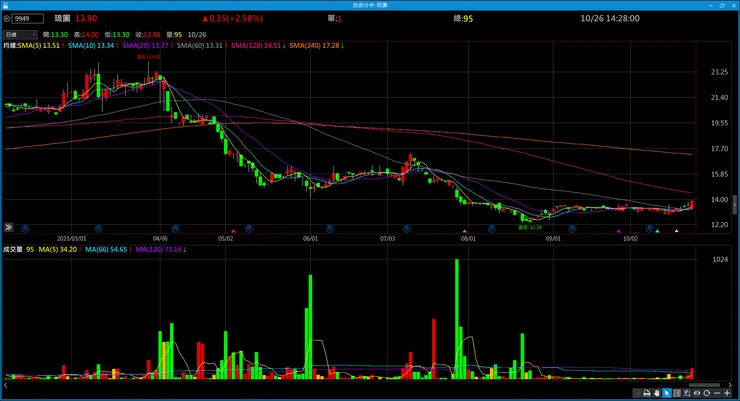This screenshot has height=401, width=740.
Task: Click the 開:13.30 open price text
Action: click(55, 35)
